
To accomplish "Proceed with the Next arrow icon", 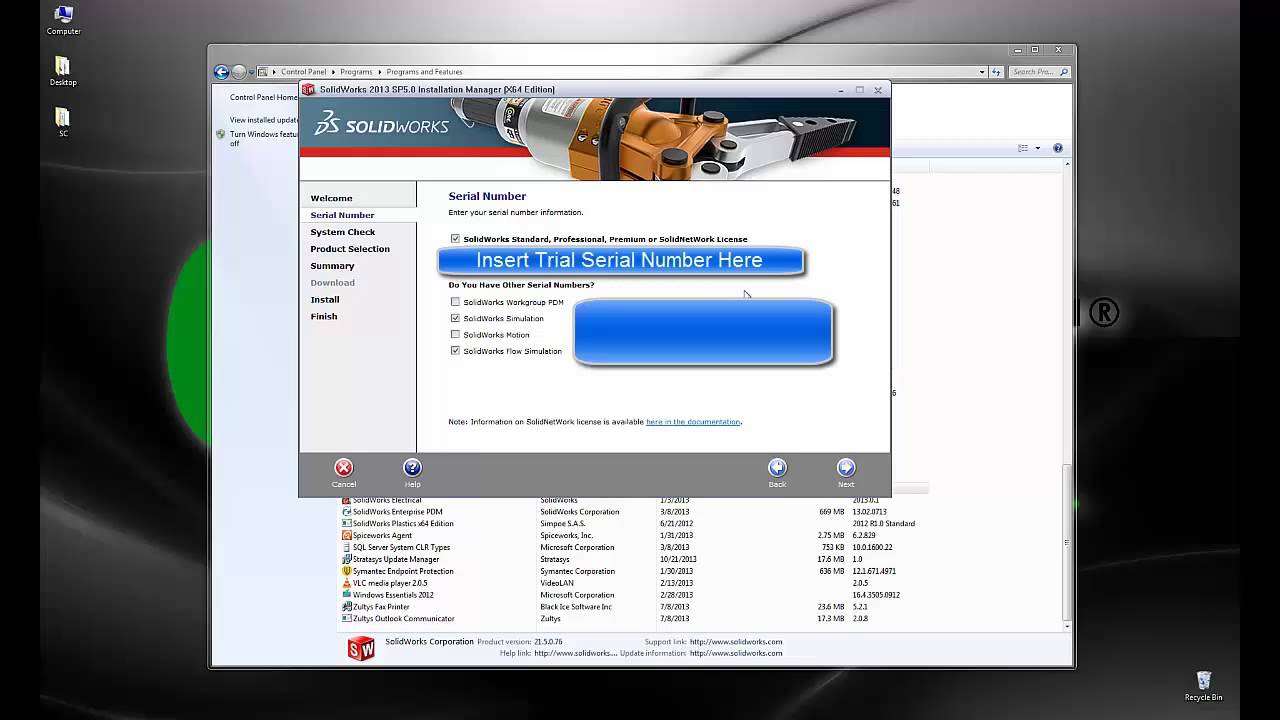I will point(846,468).
